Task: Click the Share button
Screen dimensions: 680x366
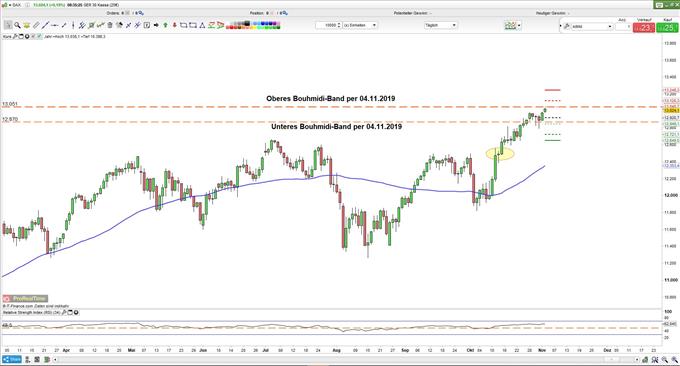Action: pos(12,359)
